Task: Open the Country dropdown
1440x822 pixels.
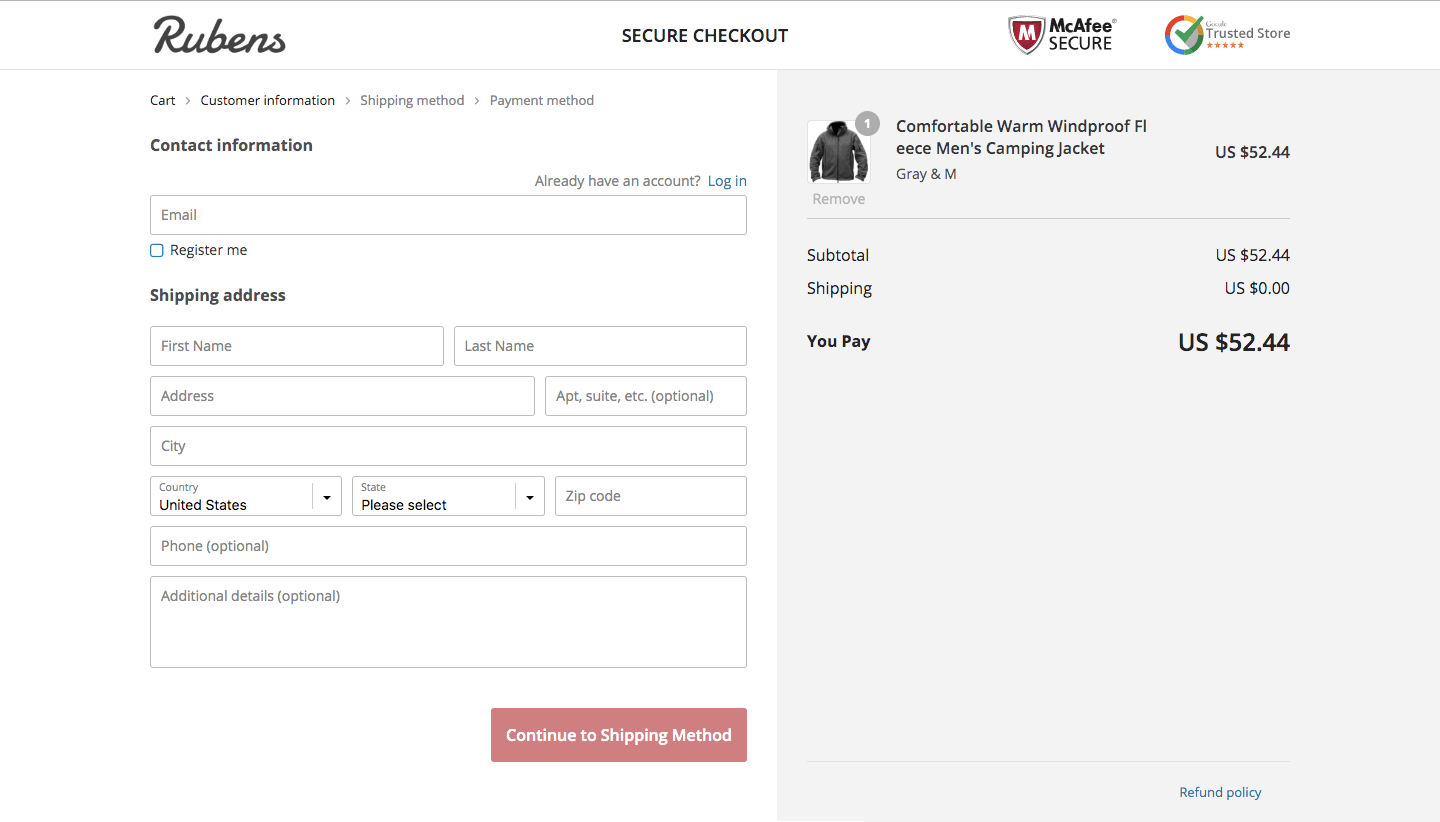Action: 246,496
